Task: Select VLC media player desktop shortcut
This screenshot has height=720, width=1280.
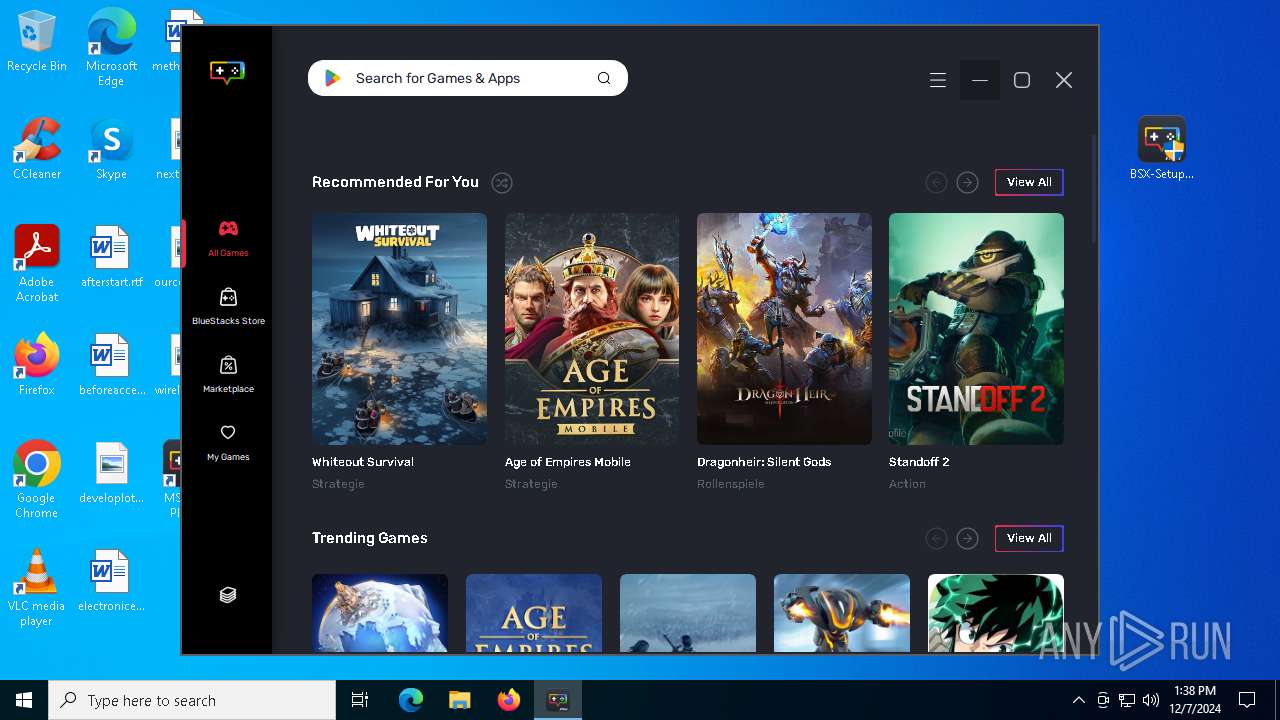Action: point(37,588)
